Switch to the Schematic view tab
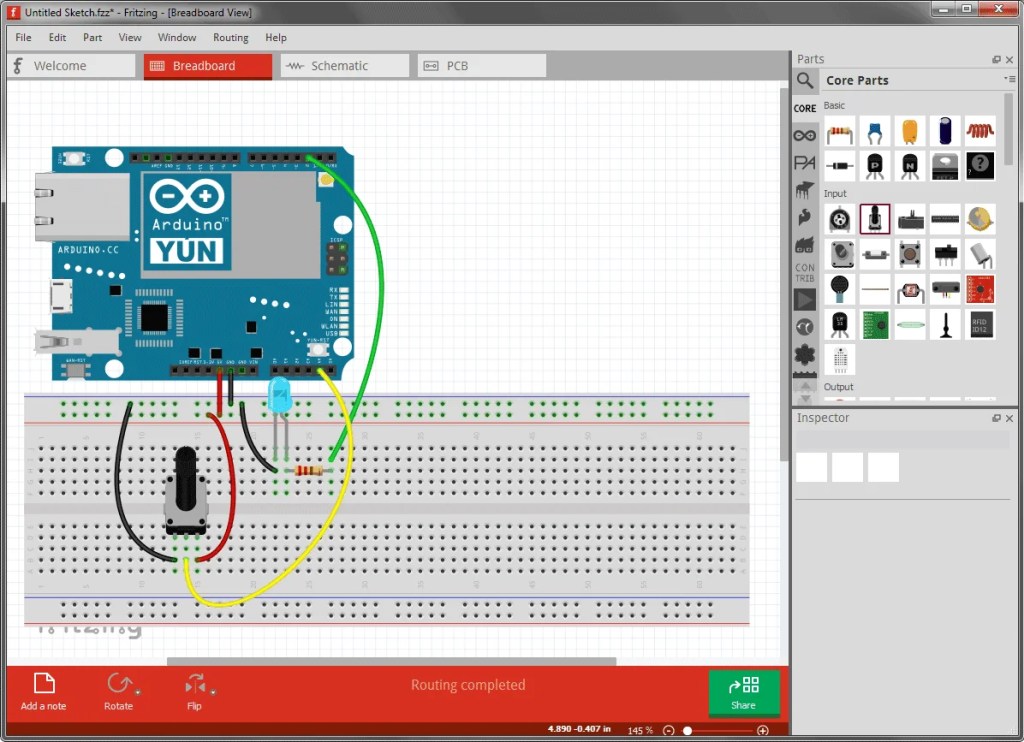Viewport: 1024px width, 742px height. tap(345, 64)
